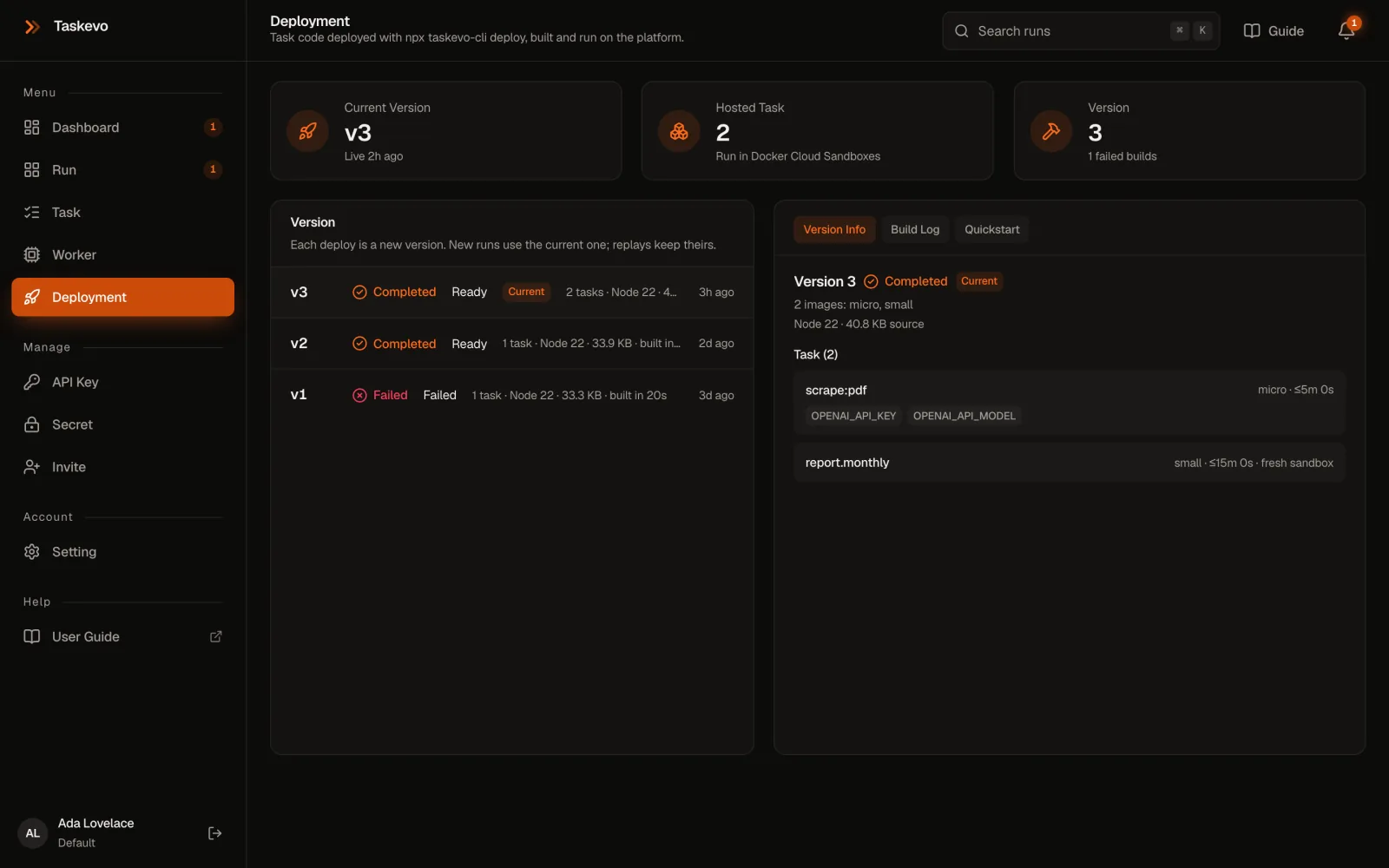Open the Worker page
Screen dimensions: 1389x868
click(122, 255)
